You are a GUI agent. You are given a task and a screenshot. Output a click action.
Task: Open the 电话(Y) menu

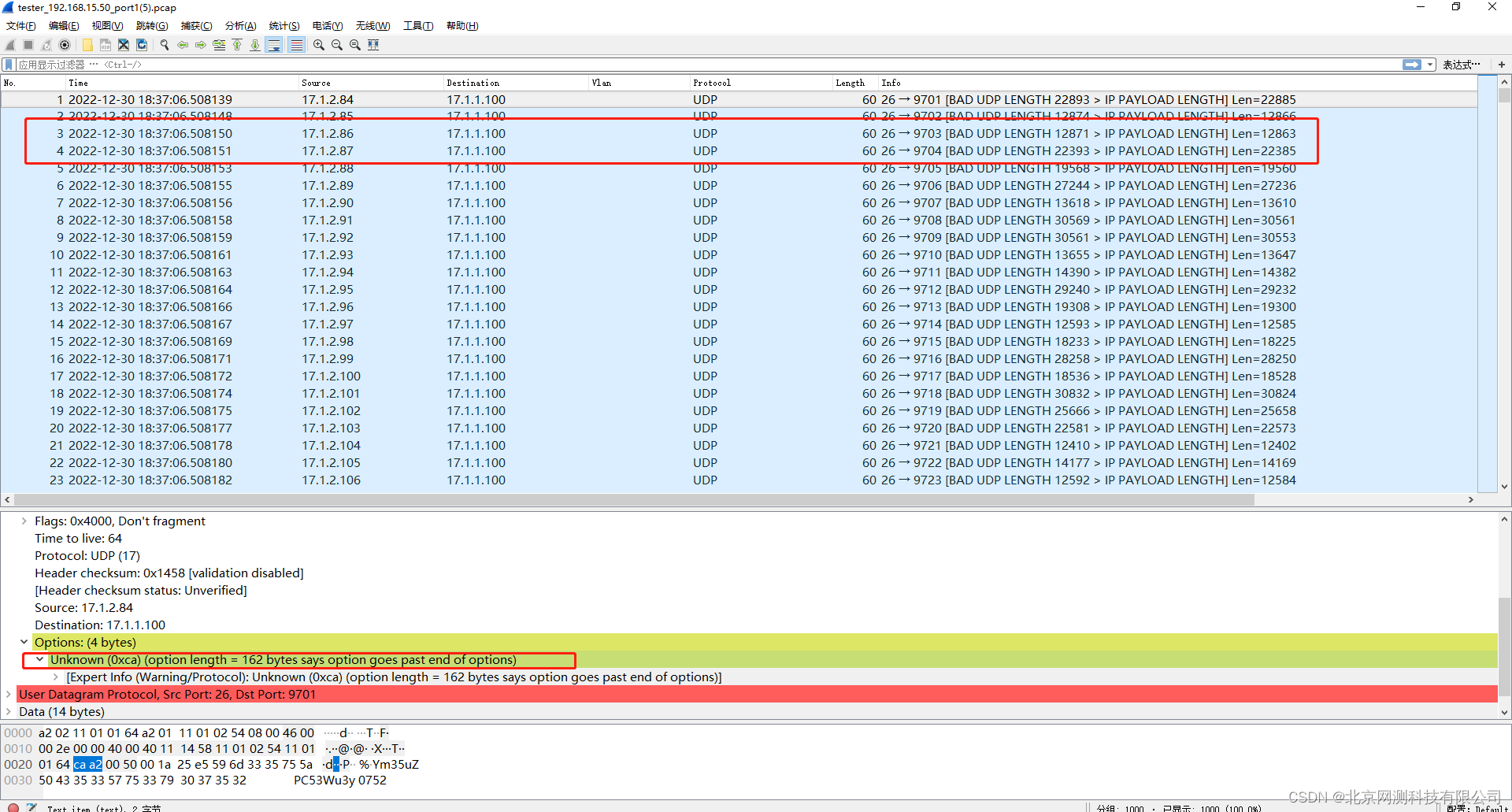pyautogui.click(x=328, y=26)
